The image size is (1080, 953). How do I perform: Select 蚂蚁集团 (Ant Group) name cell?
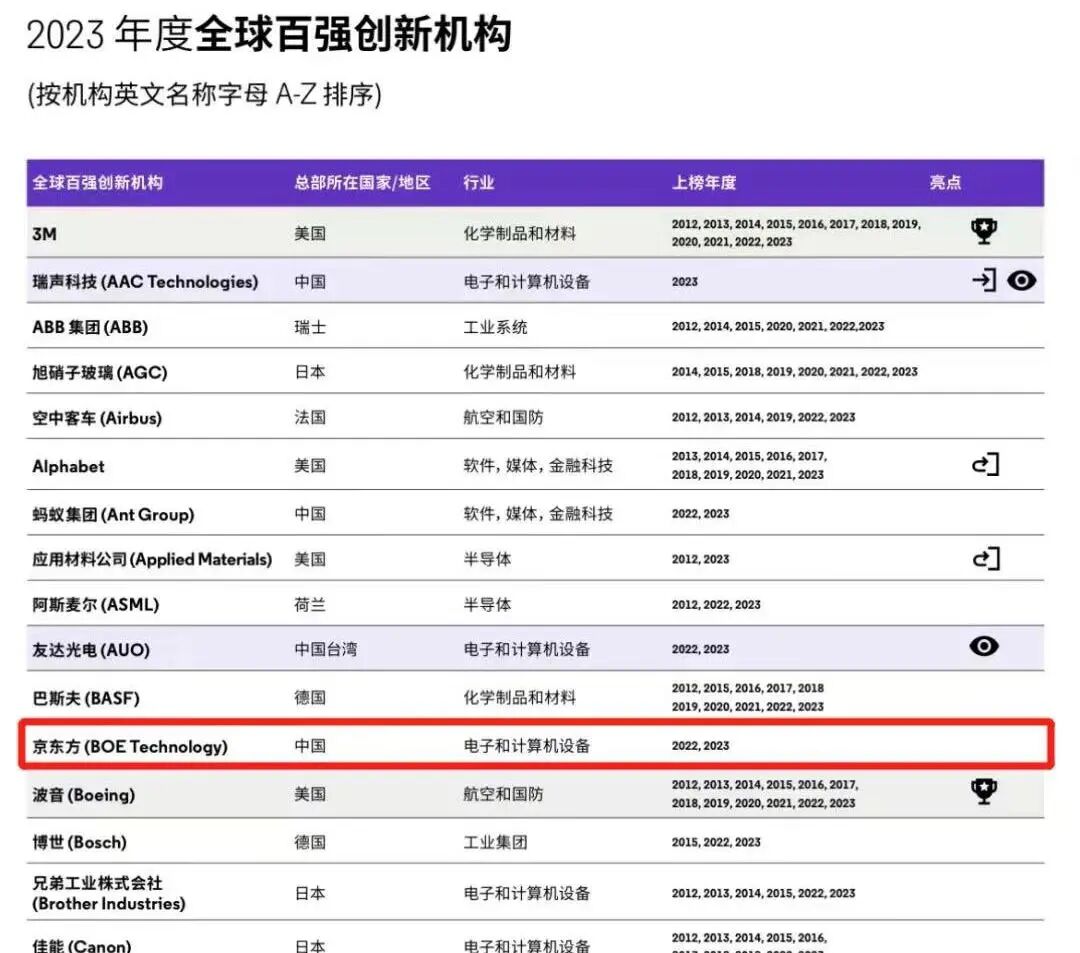pos(113,514)
